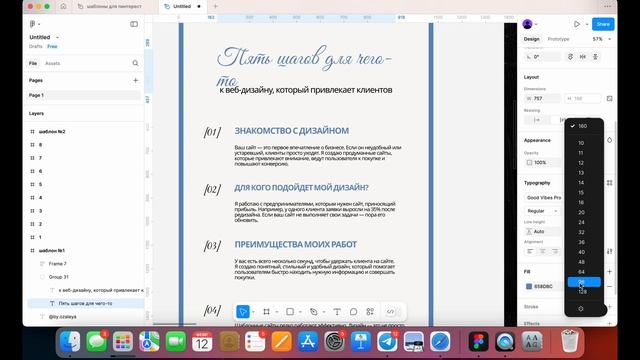Open the 57% zoom dropdown
The image size is (640, 360).
602,39
